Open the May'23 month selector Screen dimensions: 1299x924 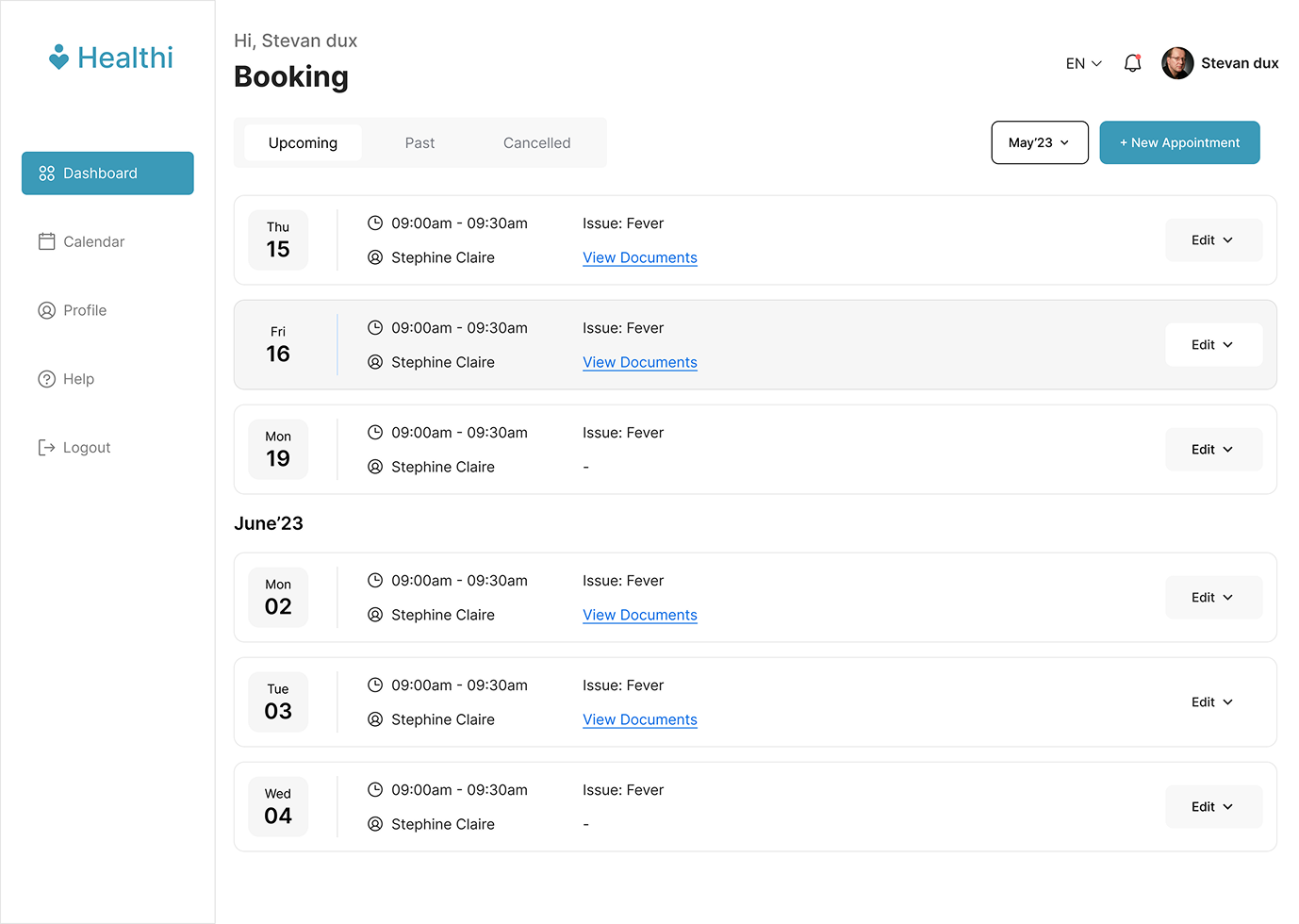point(1039,142)
